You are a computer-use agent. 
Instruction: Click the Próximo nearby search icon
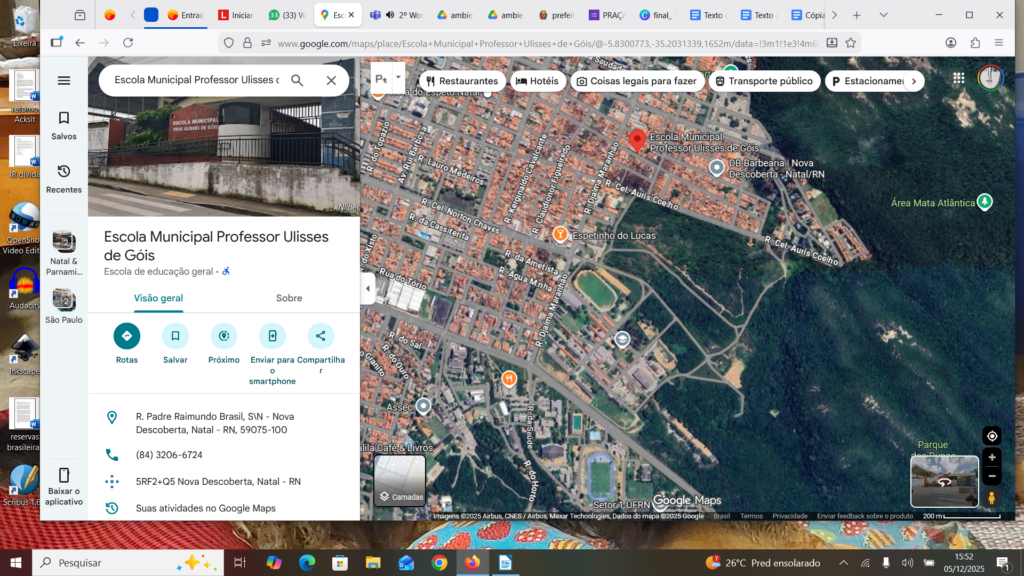pos(224,336)
